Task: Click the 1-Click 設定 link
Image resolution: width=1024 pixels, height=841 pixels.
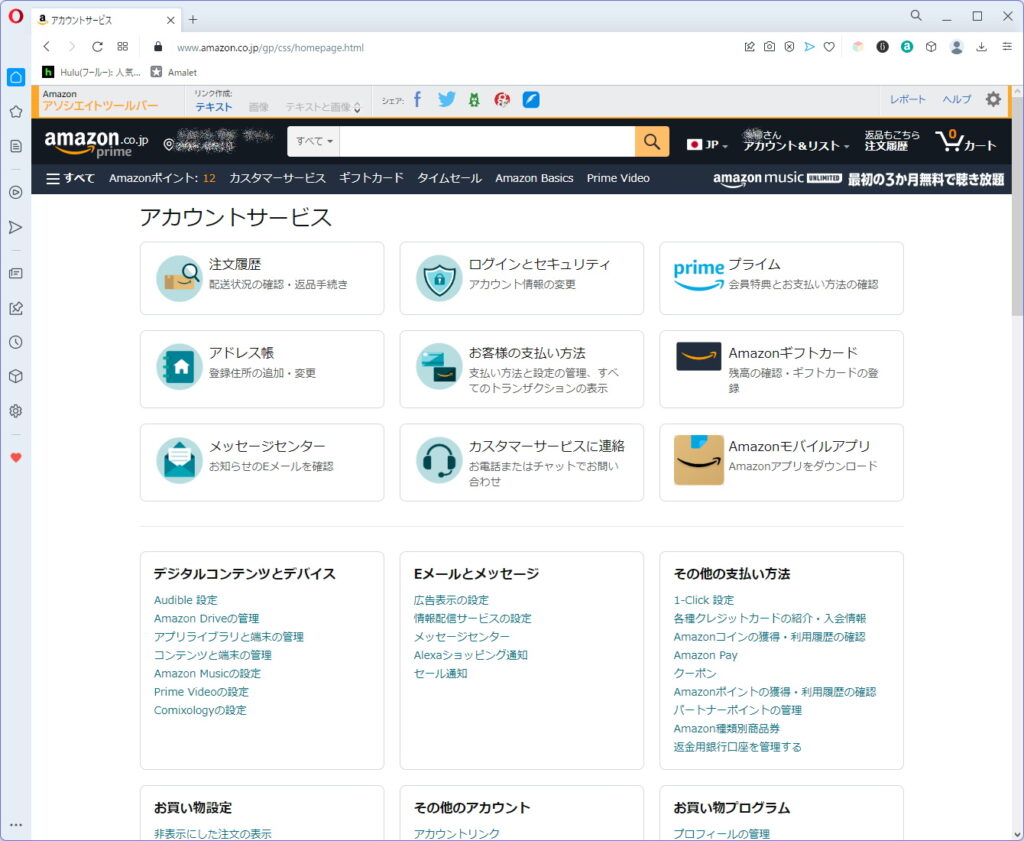Action: pyautogui.click(x=704, y=600)
